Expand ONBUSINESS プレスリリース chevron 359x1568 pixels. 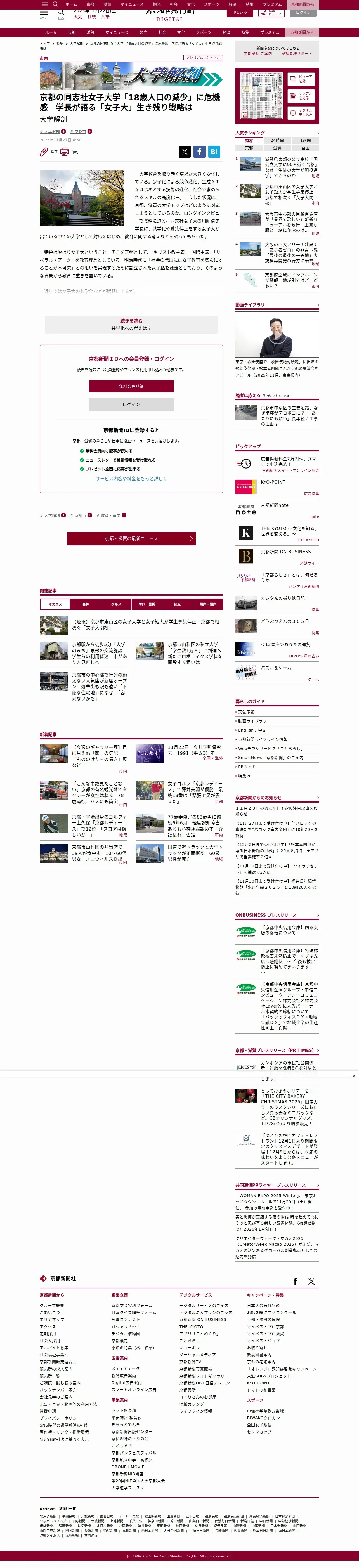click(318, 915)
